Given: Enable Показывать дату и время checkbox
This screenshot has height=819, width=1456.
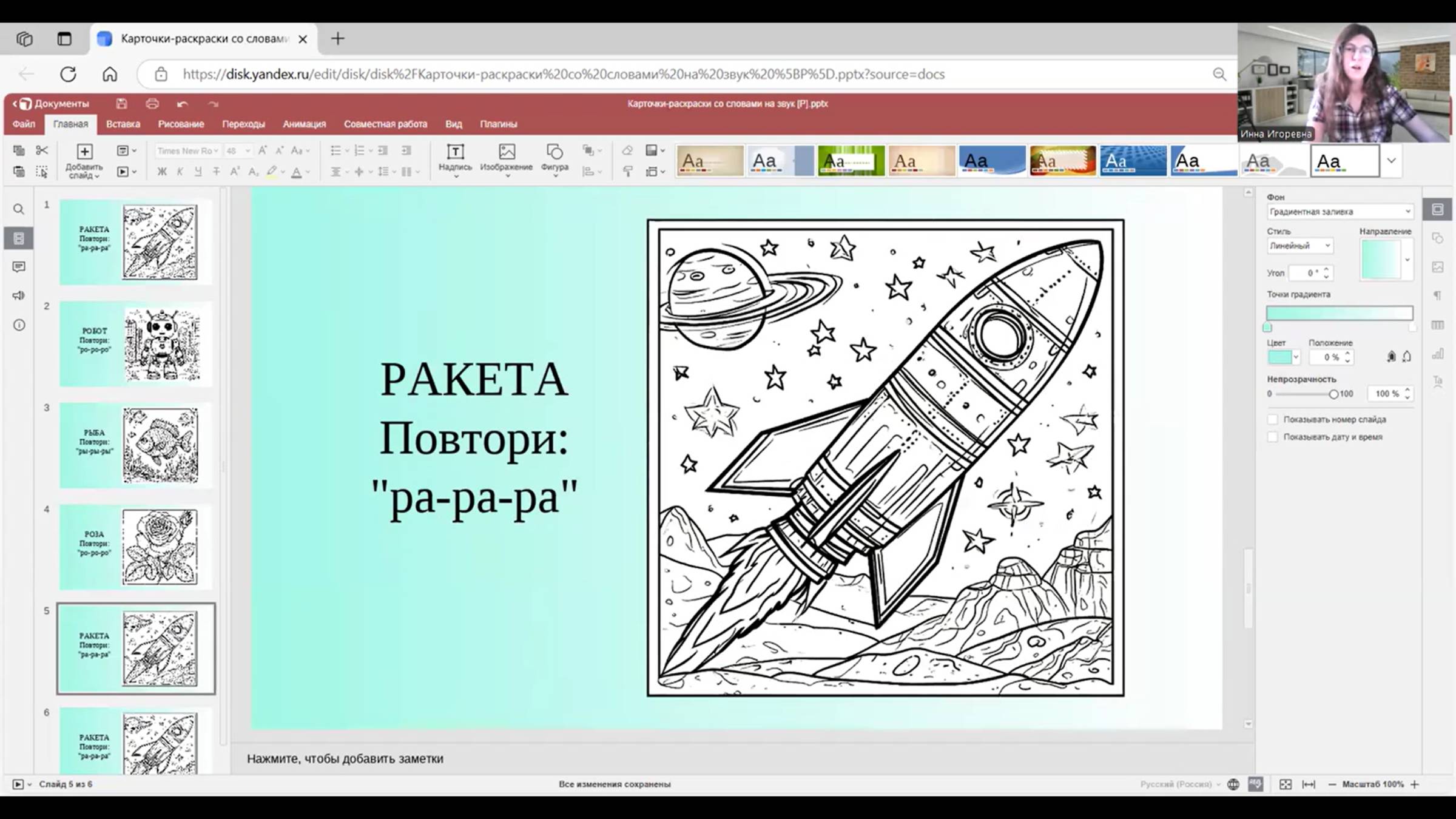Looking at the screenshot, I should tap(1273, 437).
